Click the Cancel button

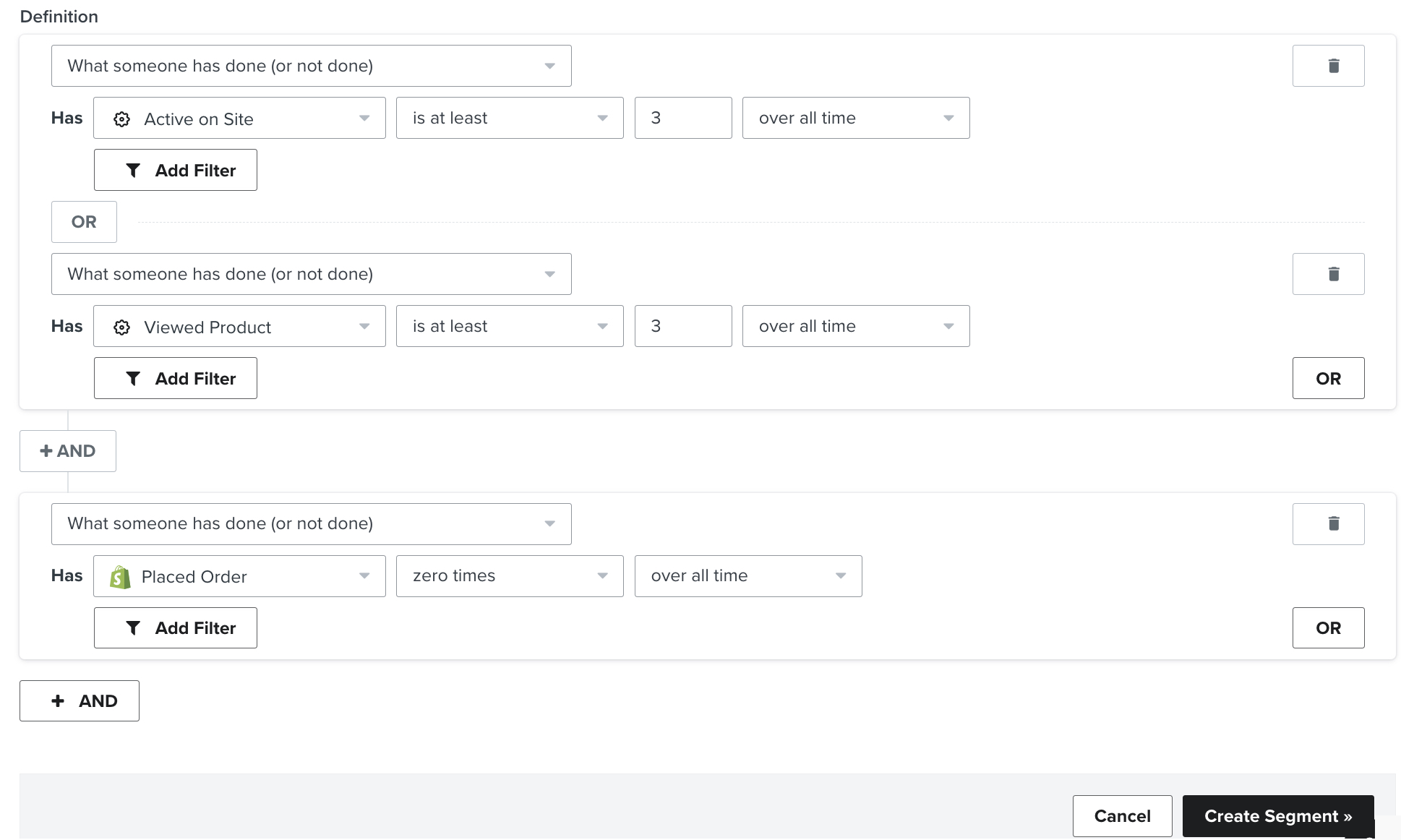pyautogui.click(x=1121, y=816)
